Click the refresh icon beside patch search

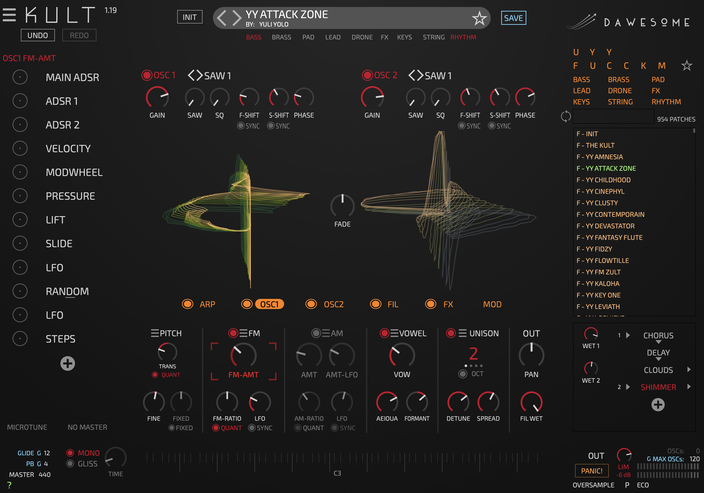(x=566, y=116)
